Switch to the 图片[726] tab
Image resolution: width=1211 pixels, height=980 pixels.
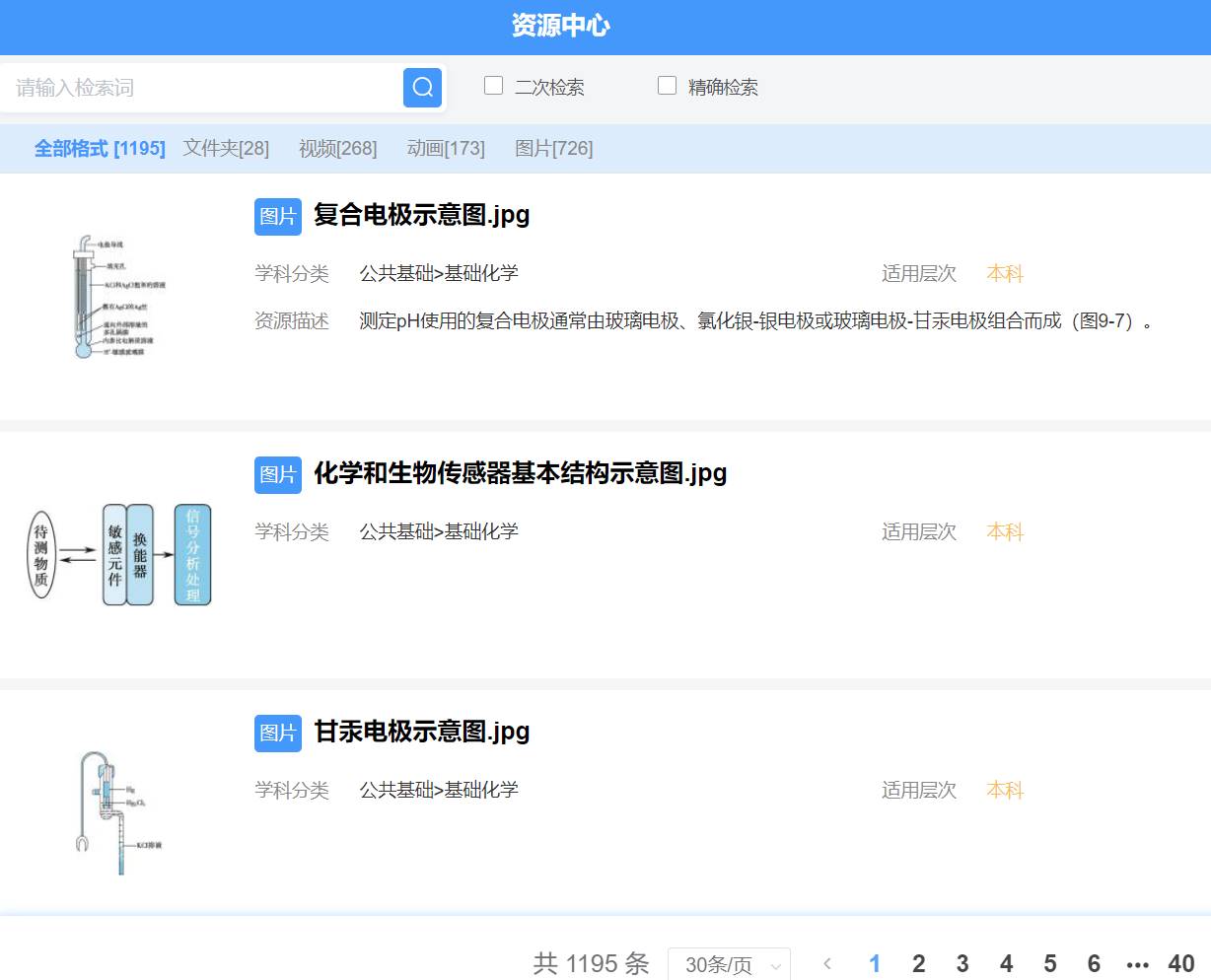point(553,149)
